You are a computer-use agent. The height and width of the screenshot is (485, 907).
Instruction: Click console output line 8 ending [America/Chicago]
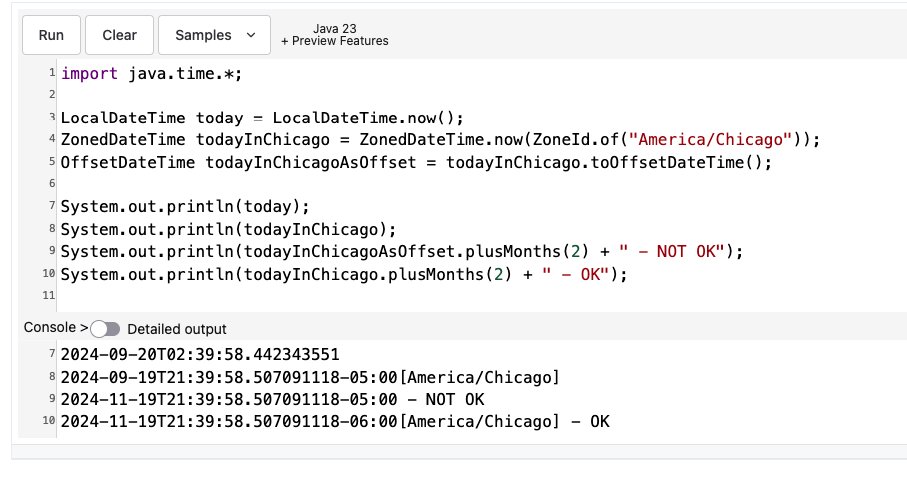310,377
